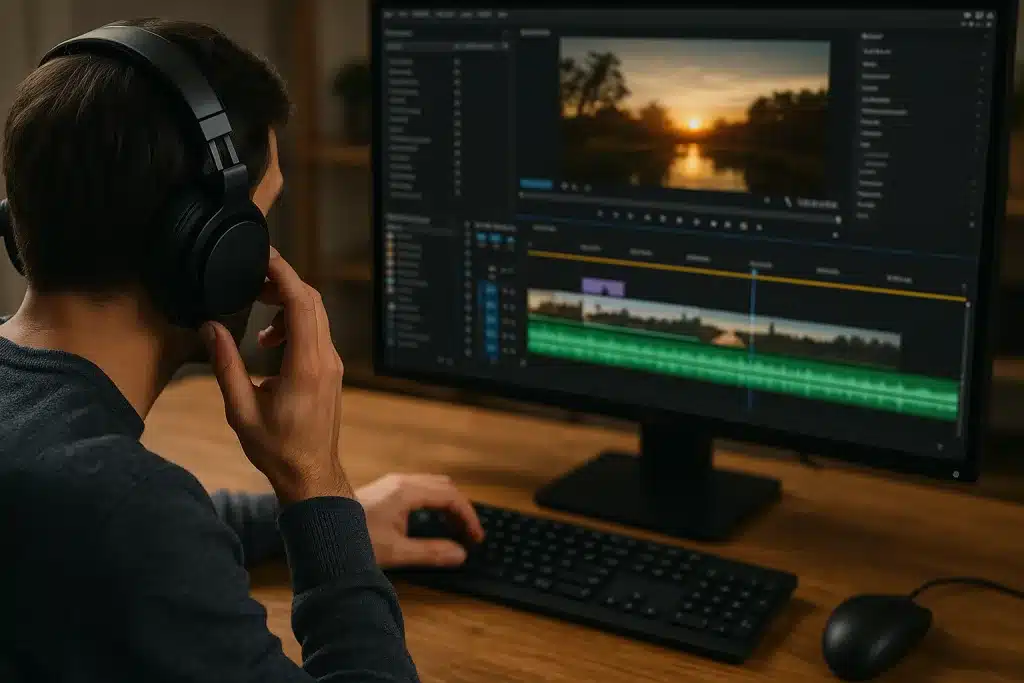Click the handle ending the preview scrub bar
The height and width of the screenshot is (683, 1024).
click(x=838, y=220)
